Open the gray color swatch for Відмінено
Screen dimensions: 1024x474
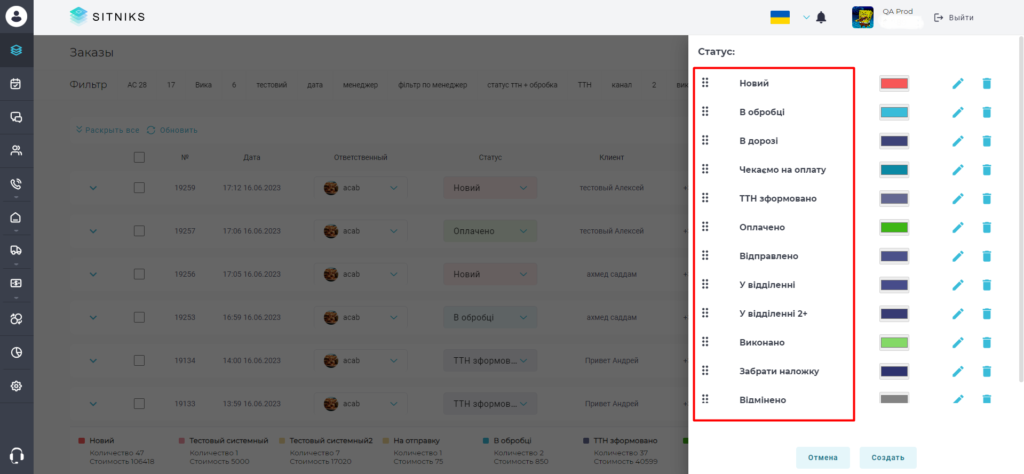[894, 399]
